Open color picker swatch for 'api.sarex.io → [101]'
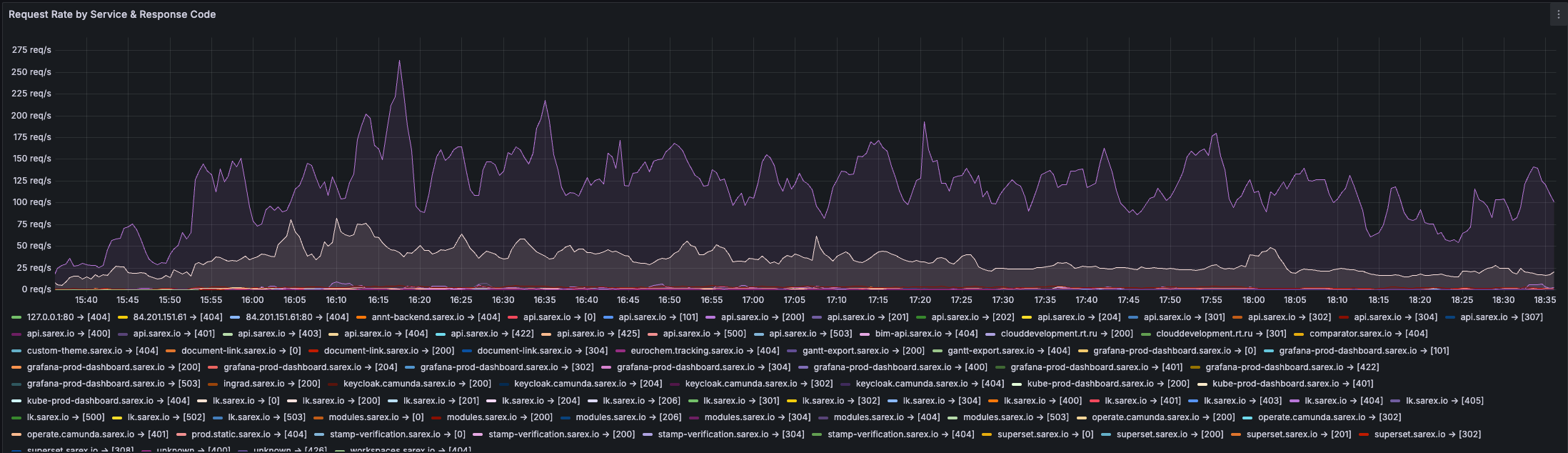Image resolution: width=1568 pixels, height=453 pixels. pos(608,317)
